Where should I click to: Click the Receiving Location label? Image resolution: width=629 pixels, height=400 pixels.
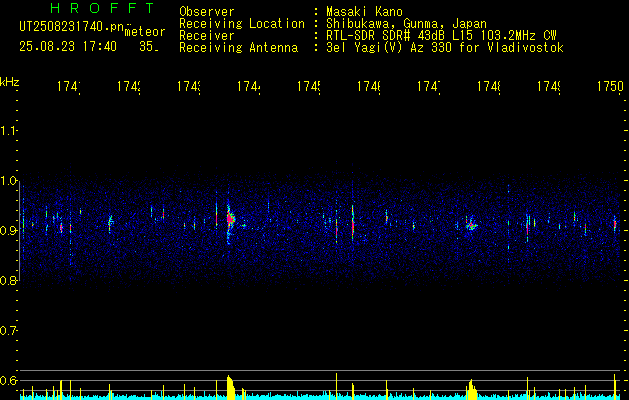click(x=242, y=24)
